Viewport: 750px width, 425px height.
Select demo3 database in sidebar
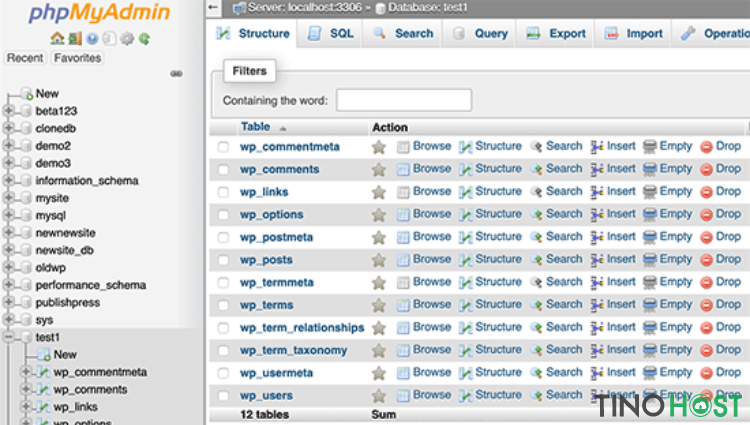point(53,163)
